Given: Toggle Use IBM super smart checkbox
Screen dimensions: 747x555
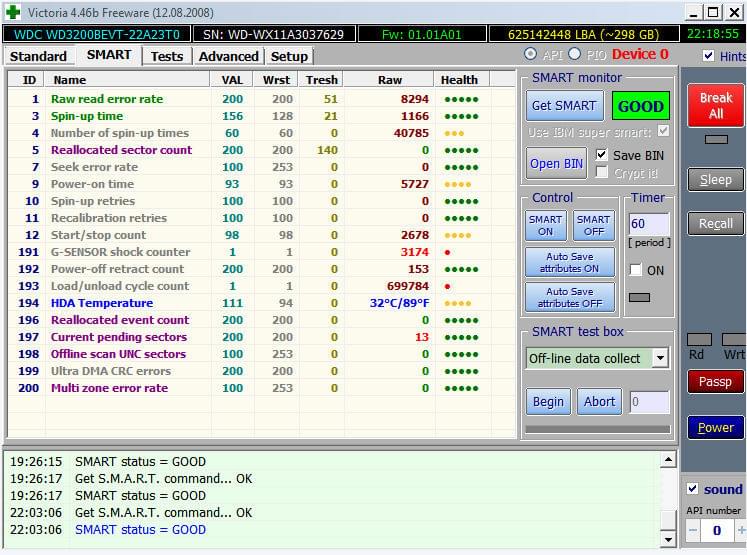Looking at the screenshot, I should tap(663, 131).
